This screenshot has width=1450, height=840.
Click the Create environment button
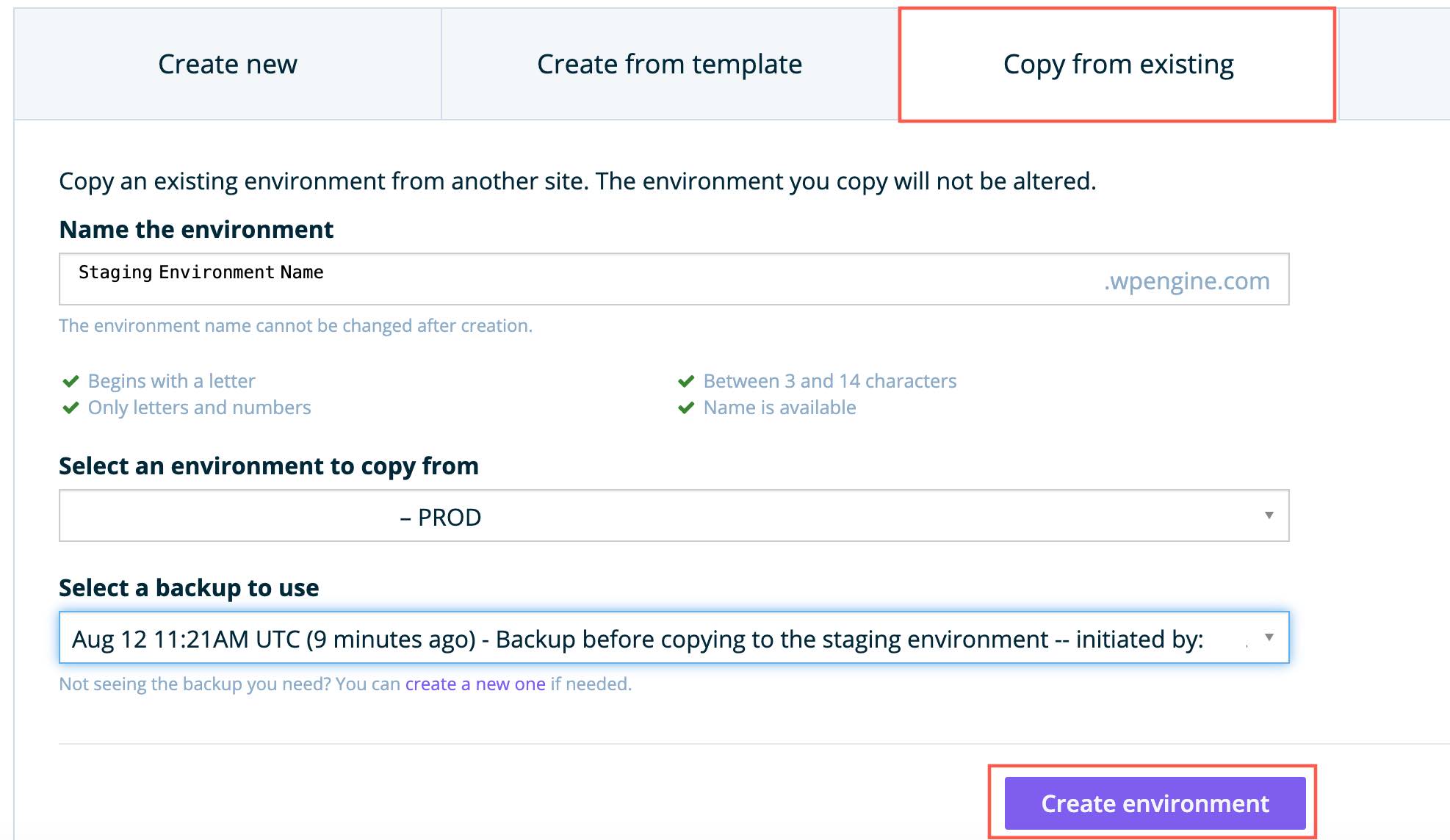click(x=1154, y=803)
